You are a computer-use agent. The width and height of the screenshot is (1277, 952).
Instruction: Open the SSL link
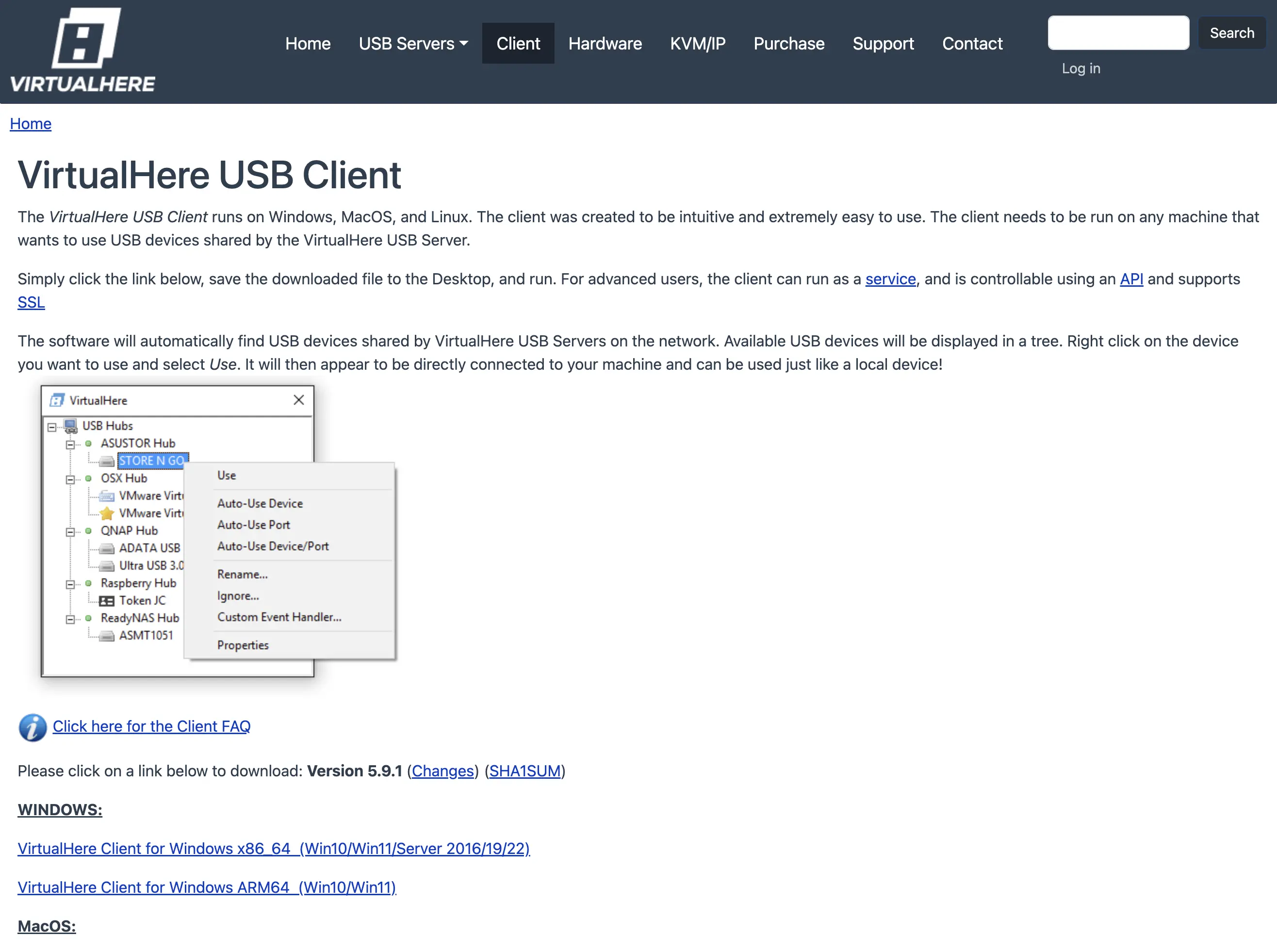point(31,303)
